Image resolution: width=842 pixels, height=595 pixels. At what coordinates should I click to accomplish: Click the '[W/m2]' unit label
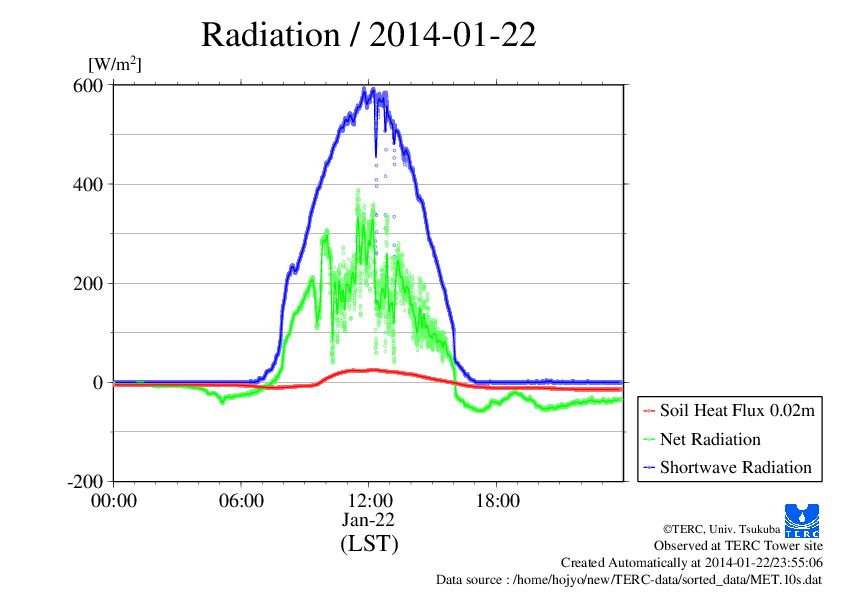[115, 64]
